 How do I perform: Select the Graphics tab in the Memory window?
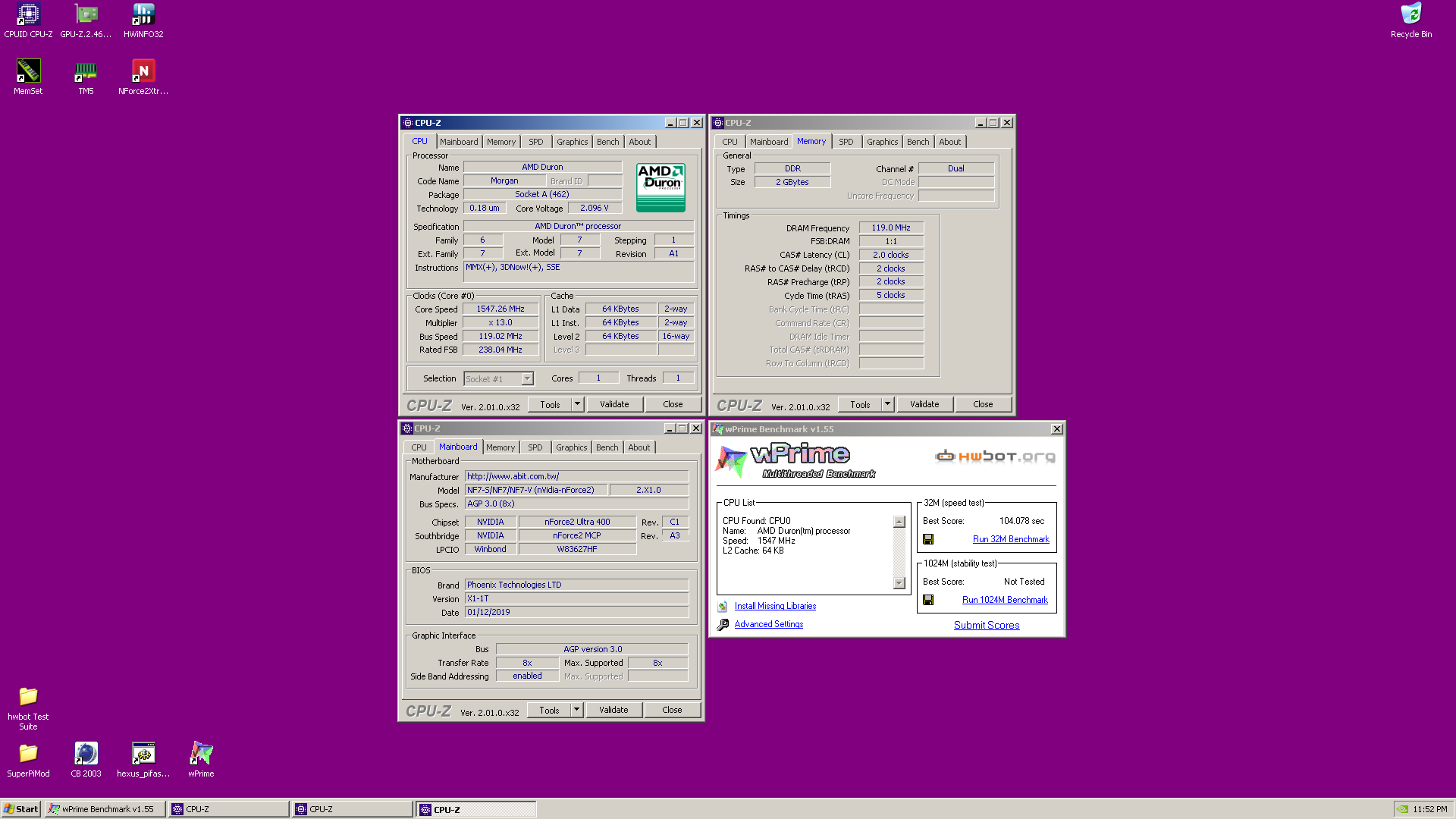[883, 142]
